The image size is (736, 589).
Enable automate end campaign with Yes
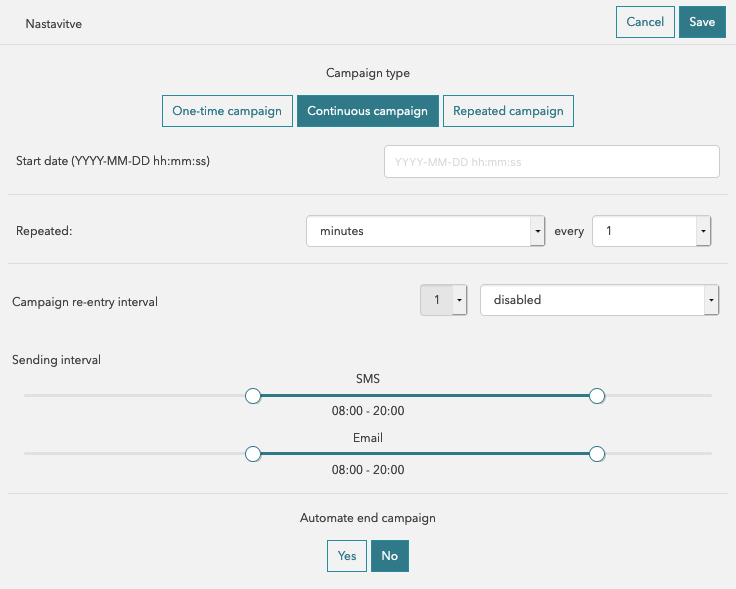pos(347,556)
